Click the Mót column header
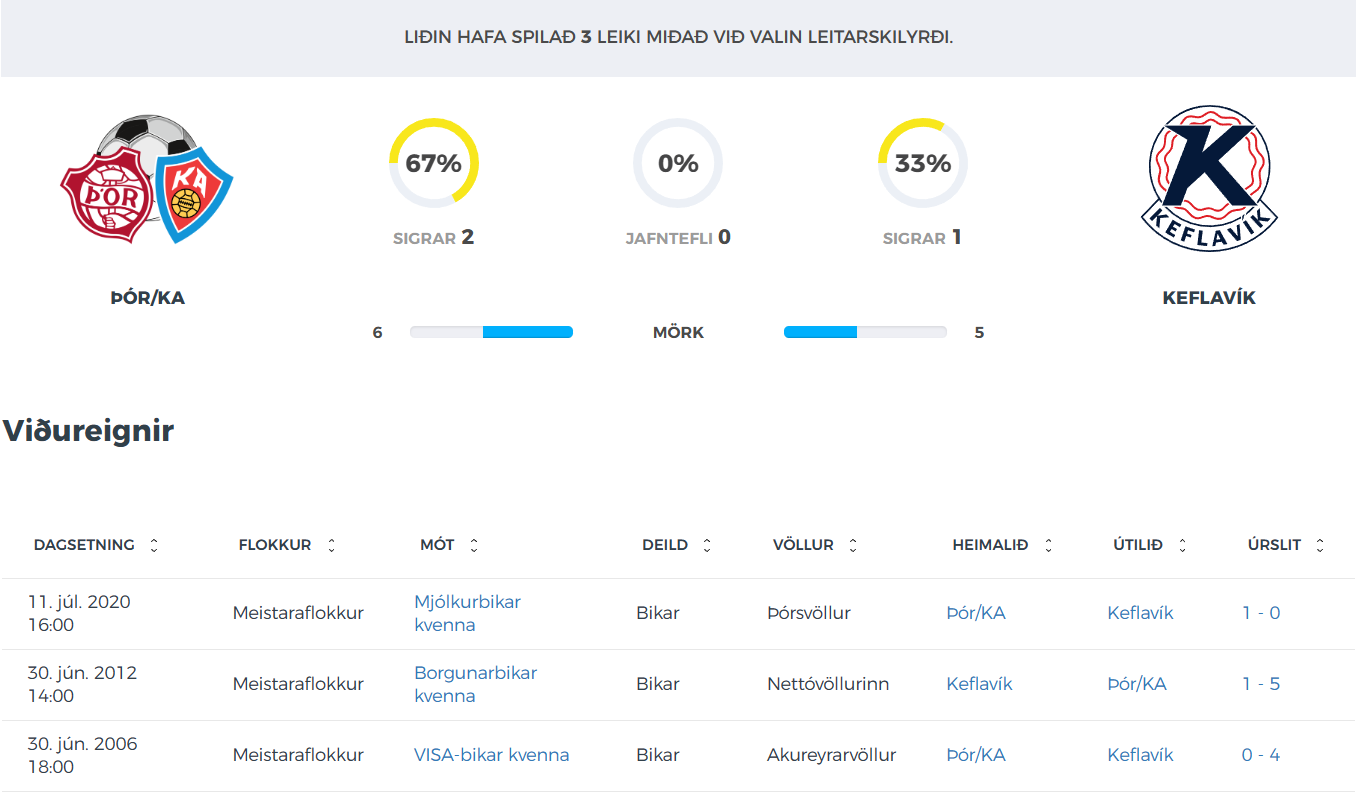 (437, 545)
